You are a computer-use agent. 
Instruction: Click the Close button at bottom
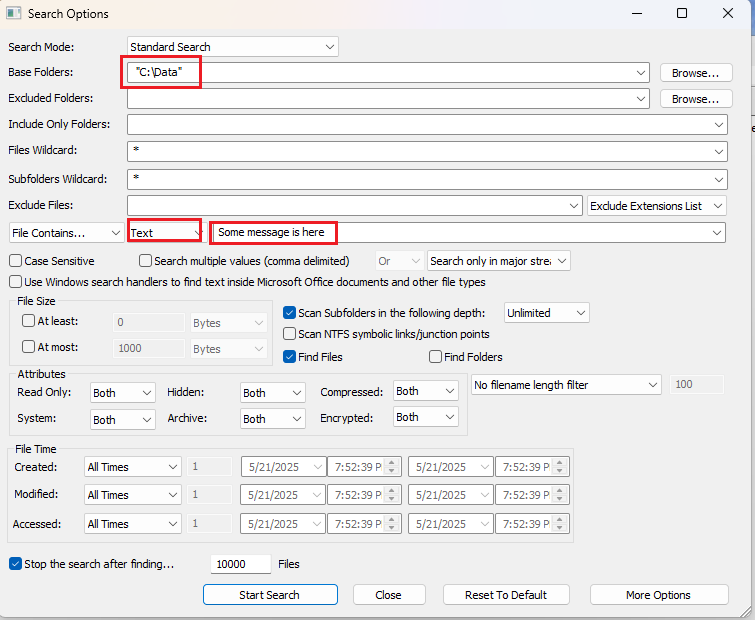(389, 595)
